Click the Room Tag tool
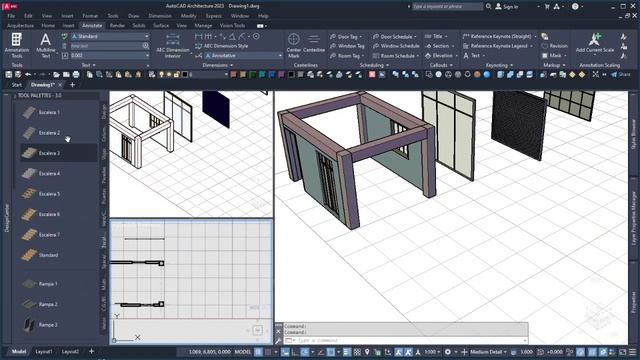This screenshot has height=360, width=640. pyautogui.click(x=347, y=56)
